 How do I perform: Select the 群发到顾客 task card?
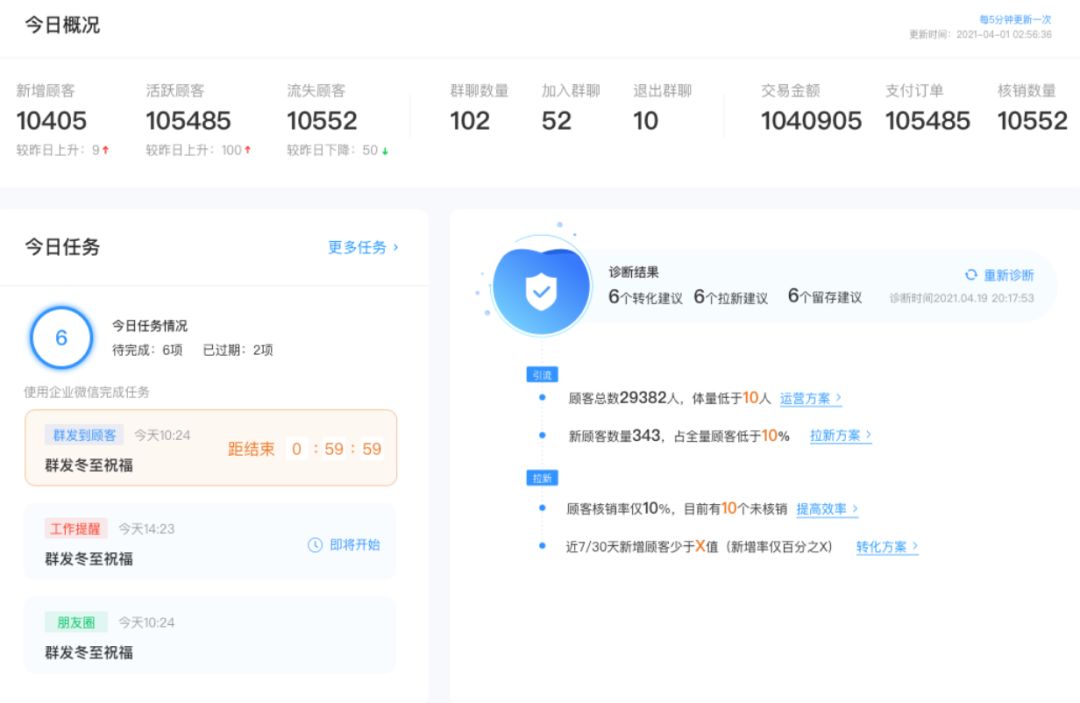click(x=210, y=448)
